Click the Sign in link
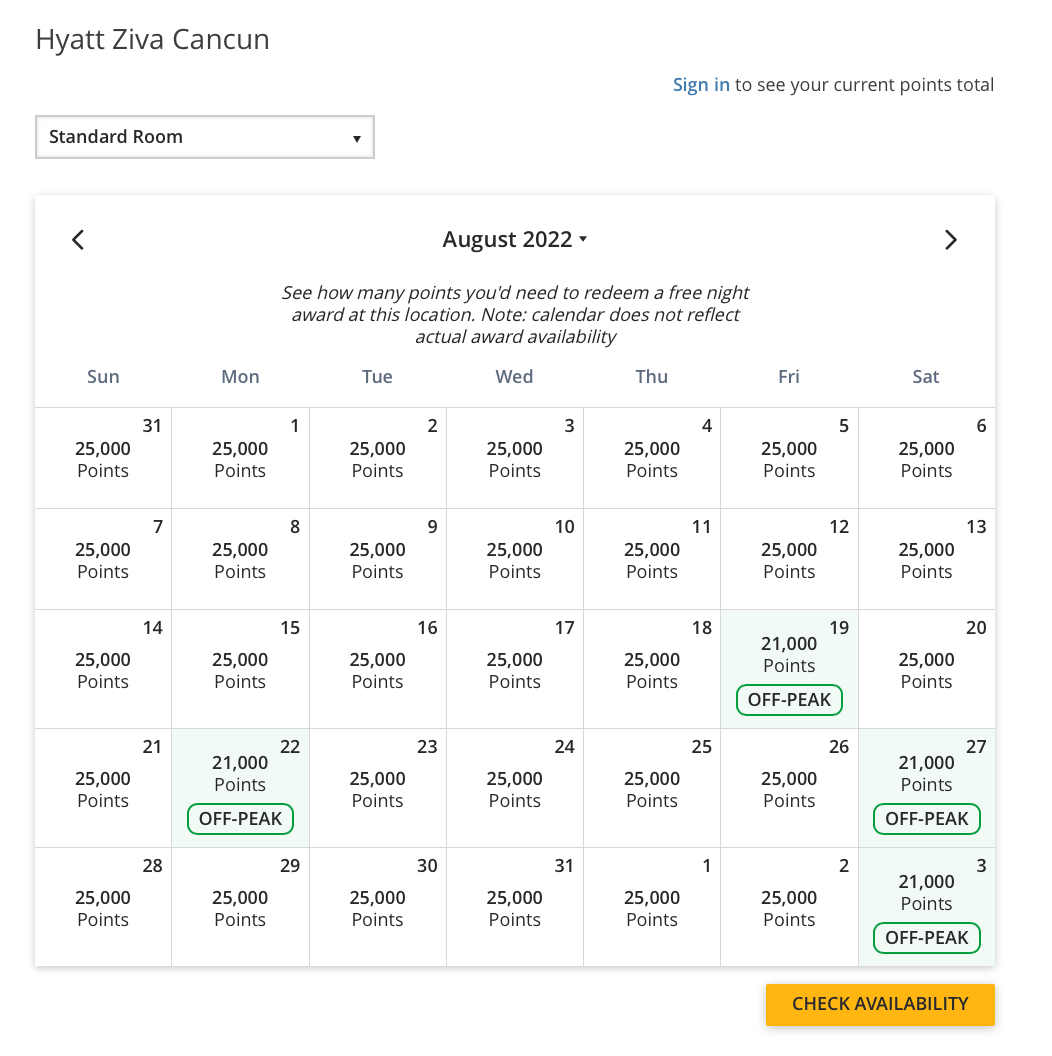 coord(701,85)
